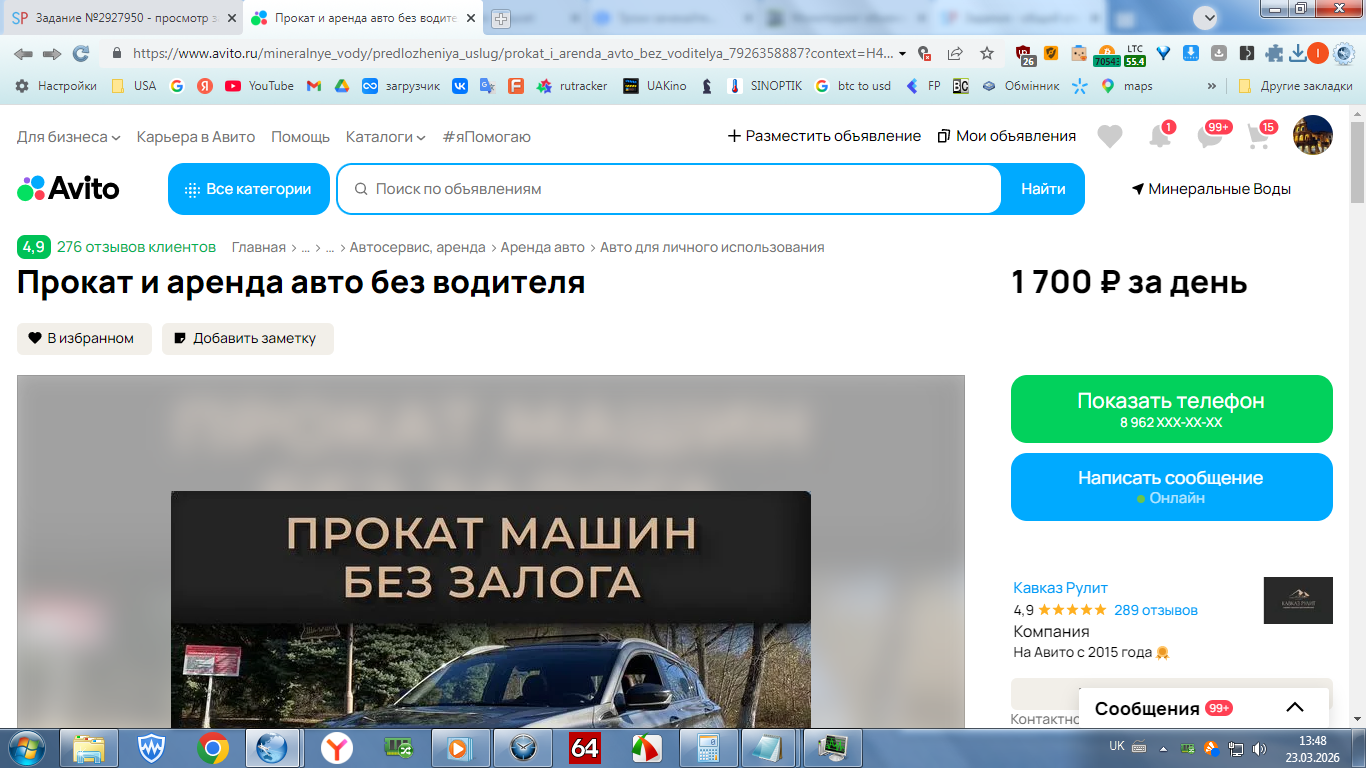This screenshot has width=1366, height=768.
Task: Switch to Задание №2927950 browser tab
Action: pyautogui.click(x=122, y=18)
